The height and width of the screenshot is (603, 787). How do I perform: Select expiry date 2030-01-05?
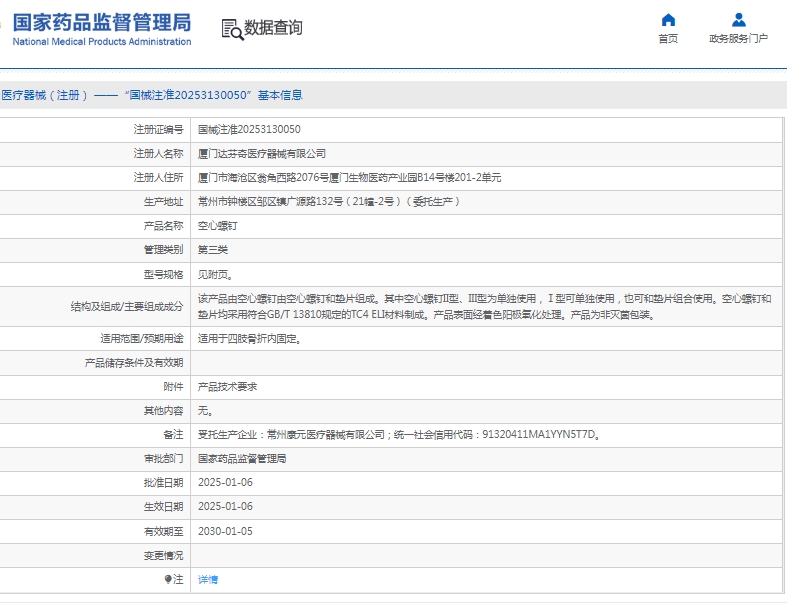(x=225, y=531)
